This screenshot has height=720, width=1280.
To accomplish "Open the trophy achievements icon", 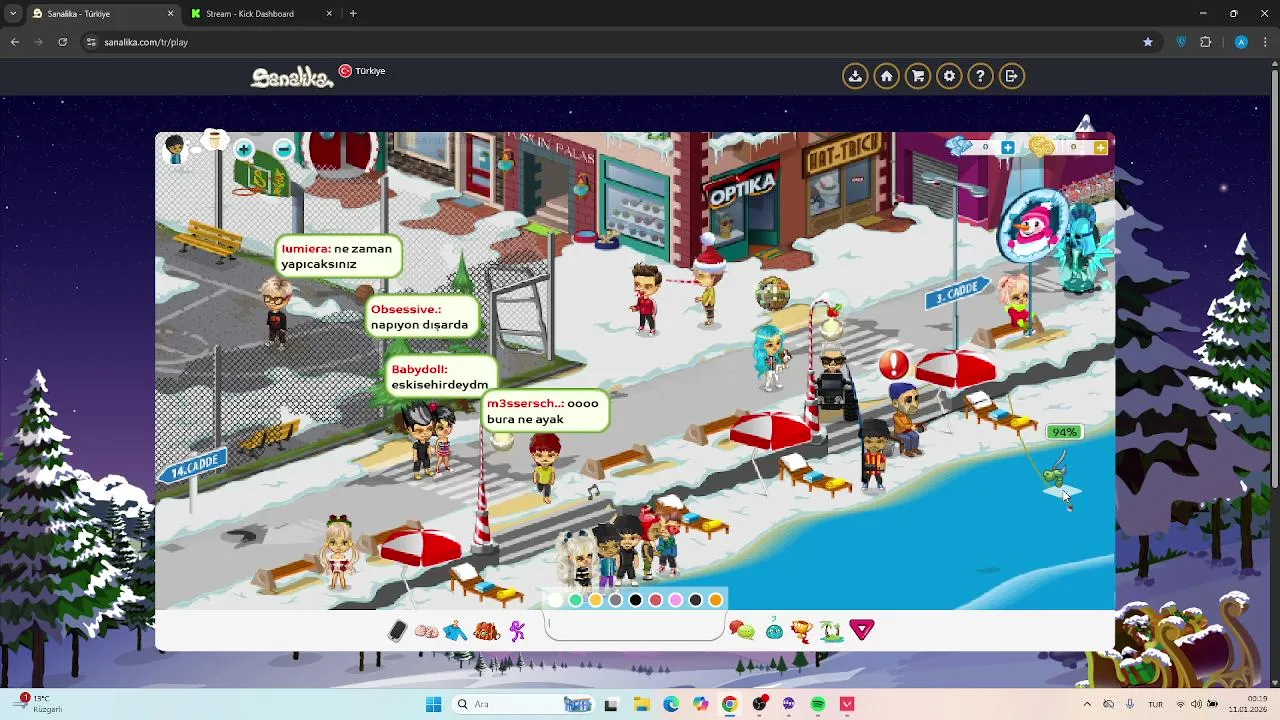I will tap(801, 630).
